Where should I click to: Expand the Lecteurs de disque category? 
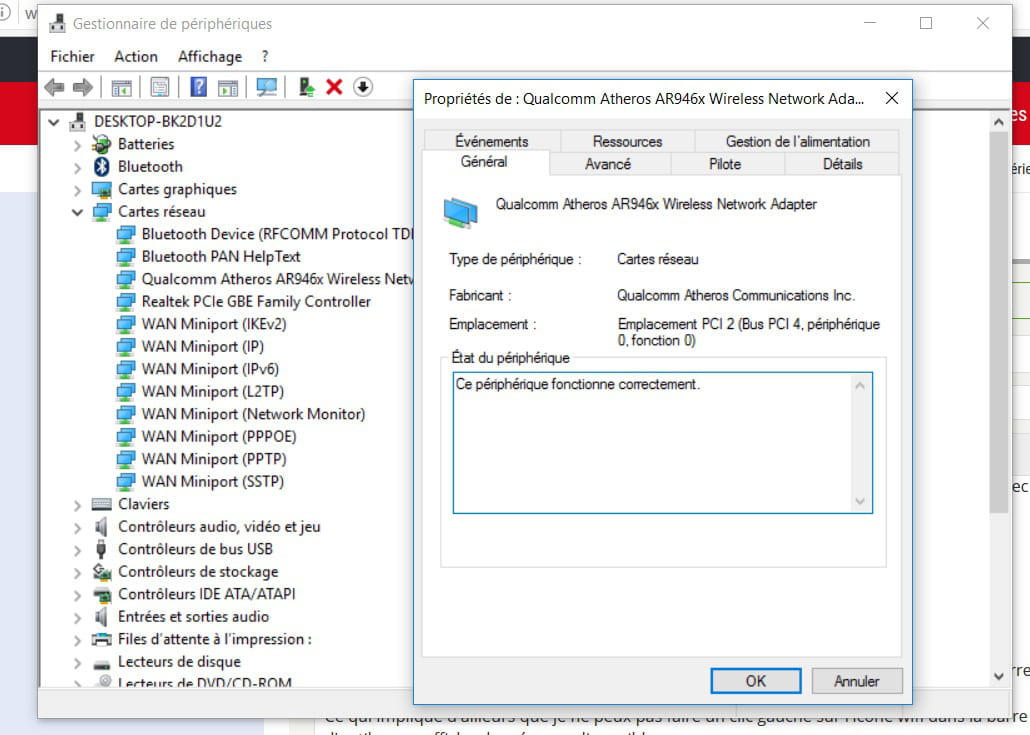coord(78,662)
